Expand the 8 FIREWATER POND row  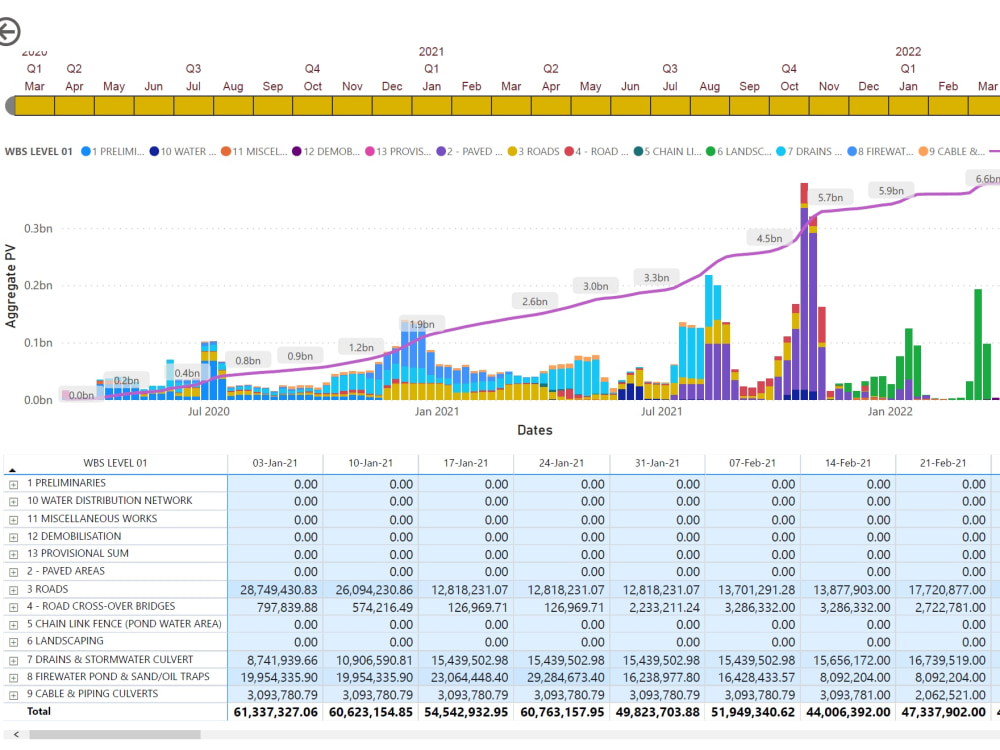click(13, 677)
